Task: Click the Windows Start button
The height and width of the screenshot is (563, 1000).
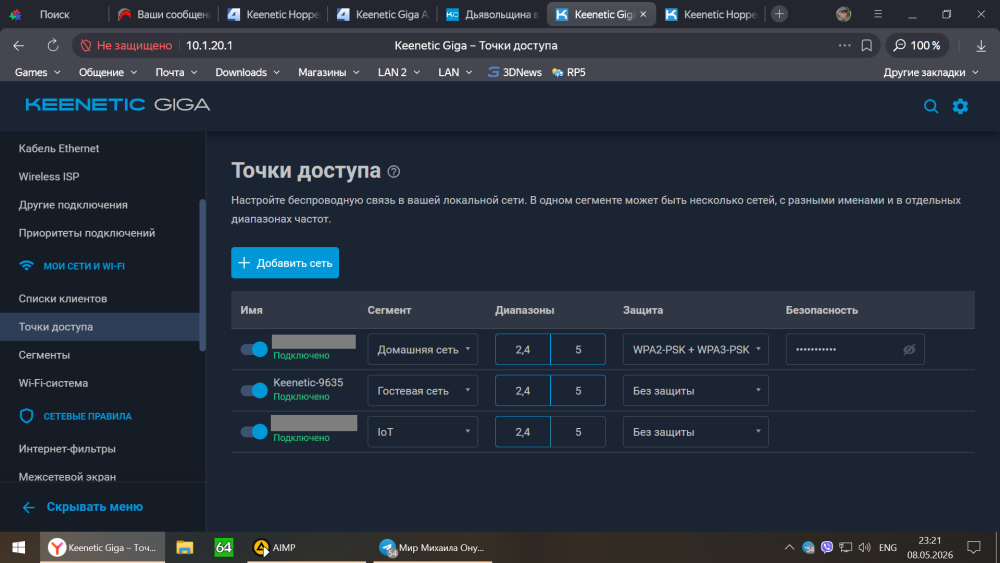Action: (18, 547)
